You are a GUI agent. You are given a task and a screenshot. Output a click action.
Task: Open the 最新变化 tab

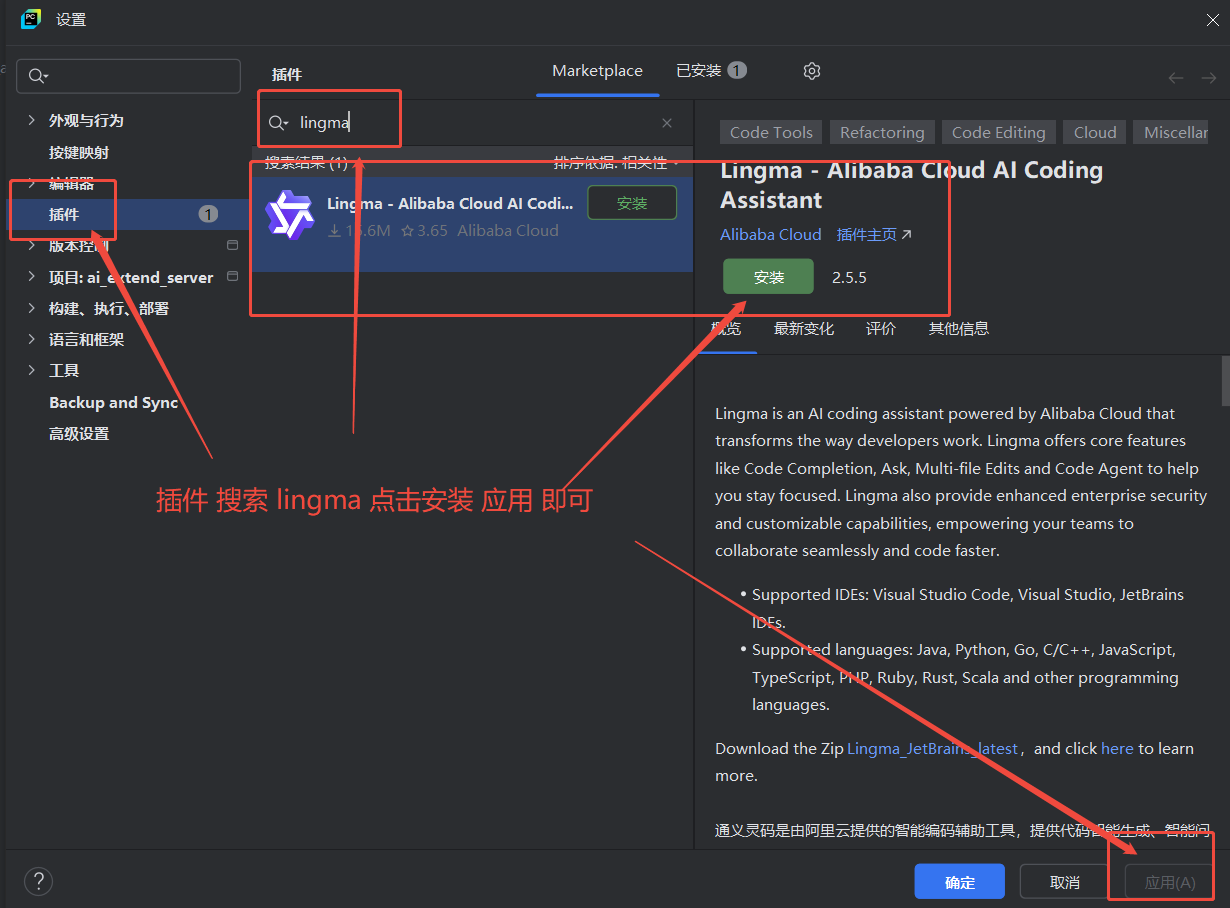click(804, 328)
